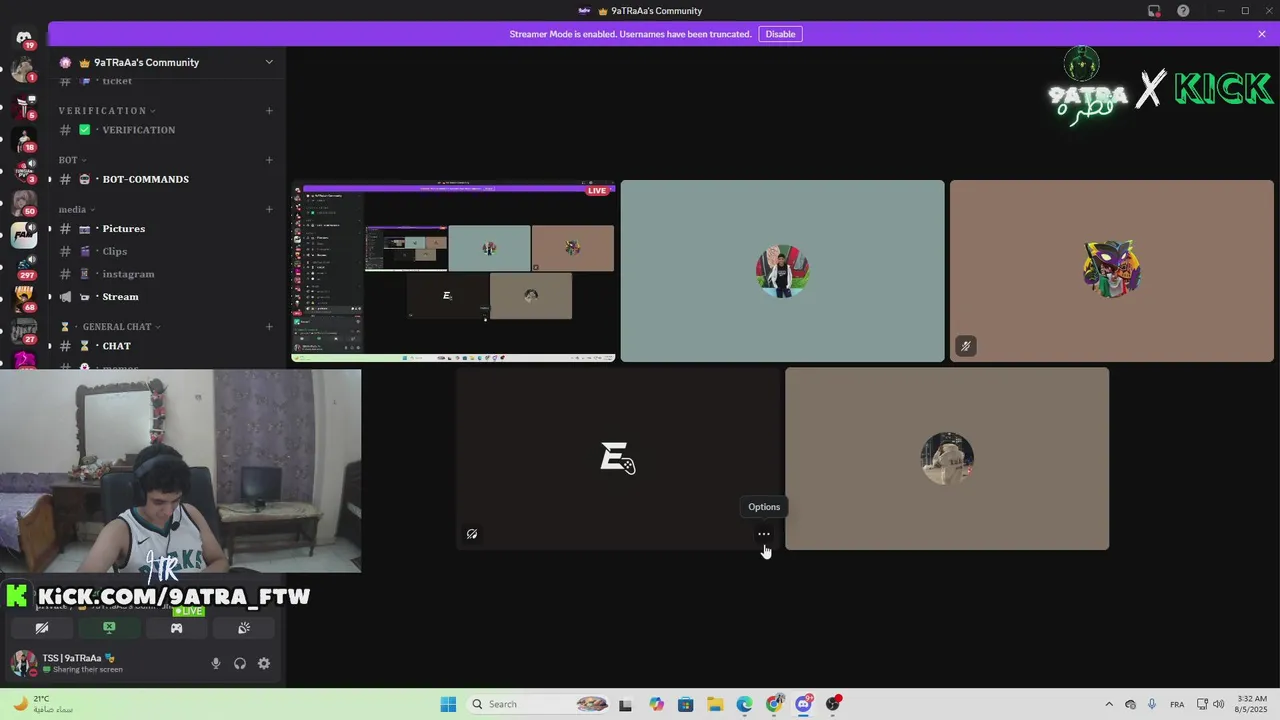The image size is (1280, 720).
Task: Dismiss the Streamer Mode banner
Action: point(1262,34)
